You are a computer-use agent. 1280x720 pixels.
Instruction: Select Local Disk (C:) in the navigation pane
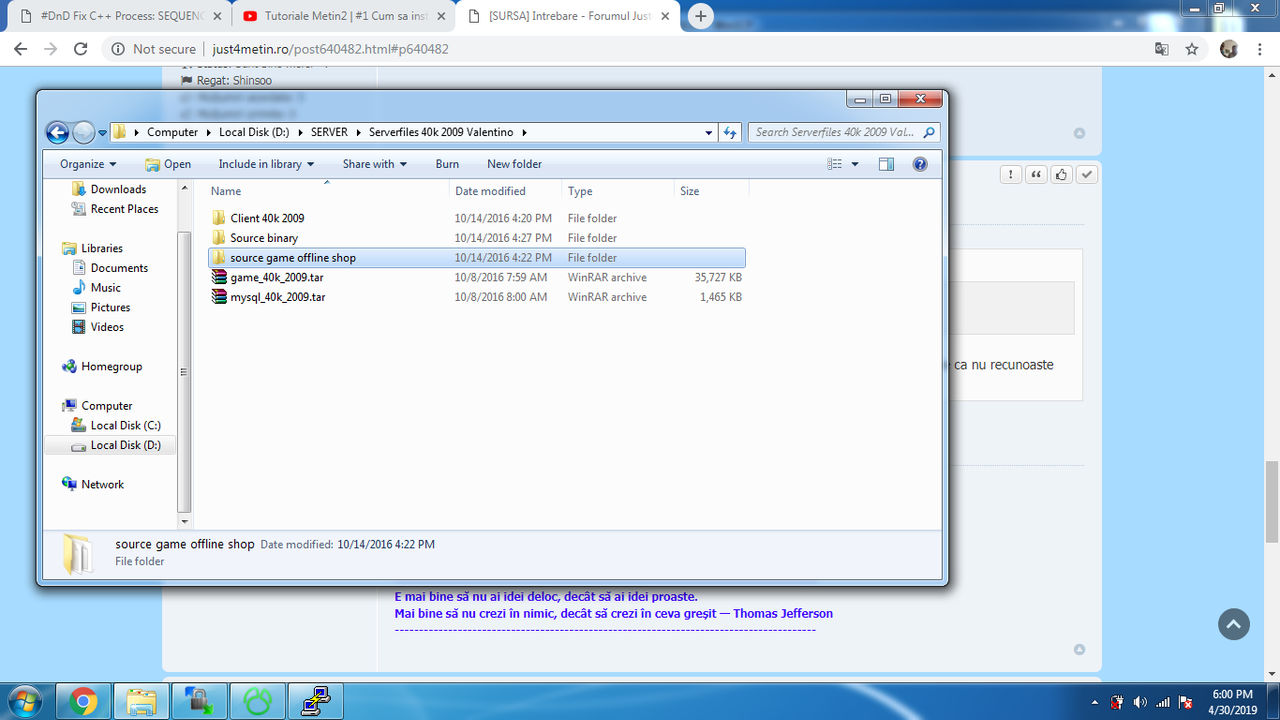tap(125, 425)
